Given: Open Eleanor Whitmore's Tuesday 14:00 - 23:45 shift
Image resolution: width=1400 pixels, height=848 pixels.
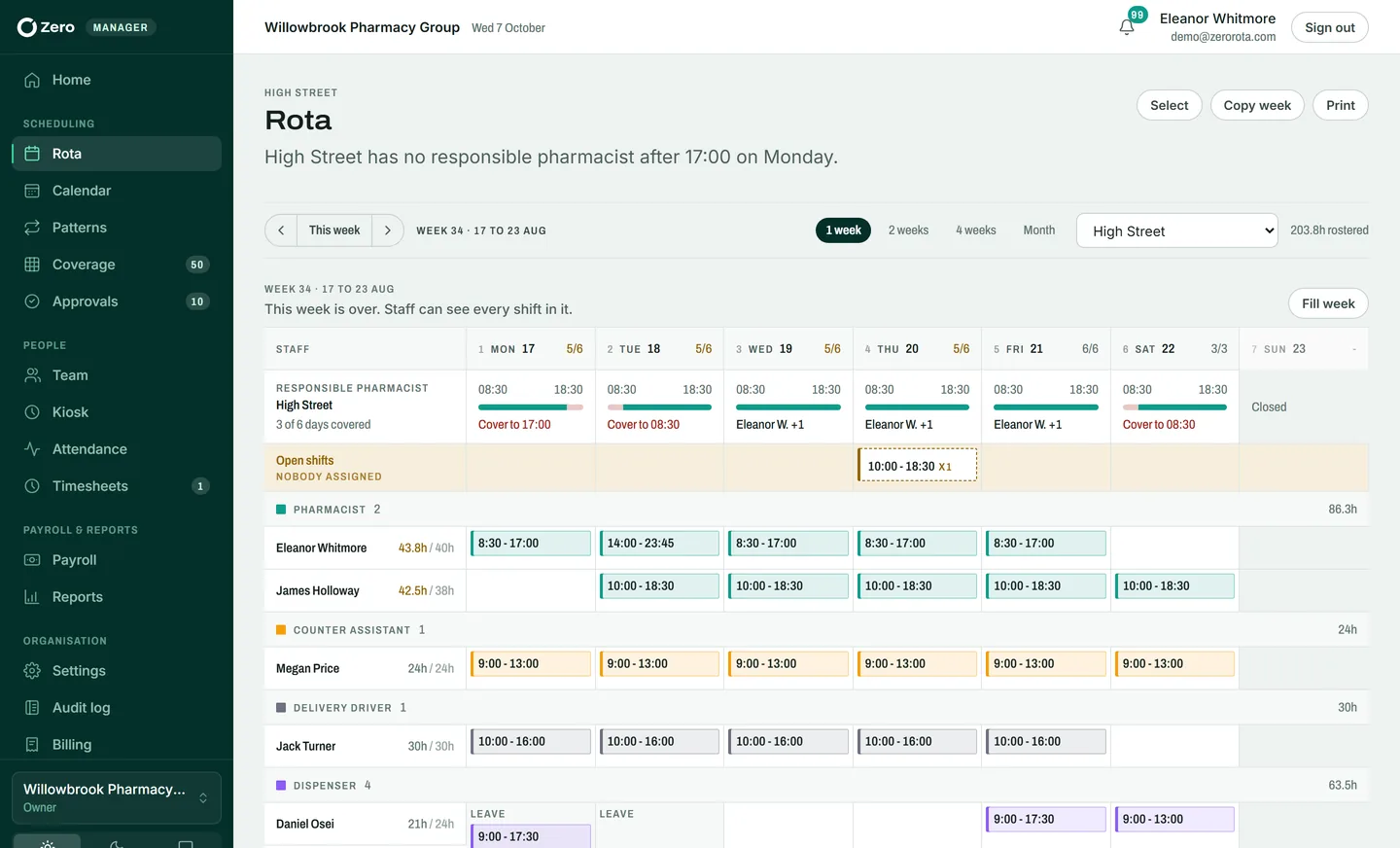Looking at the screenshot, I should point(659,544).
